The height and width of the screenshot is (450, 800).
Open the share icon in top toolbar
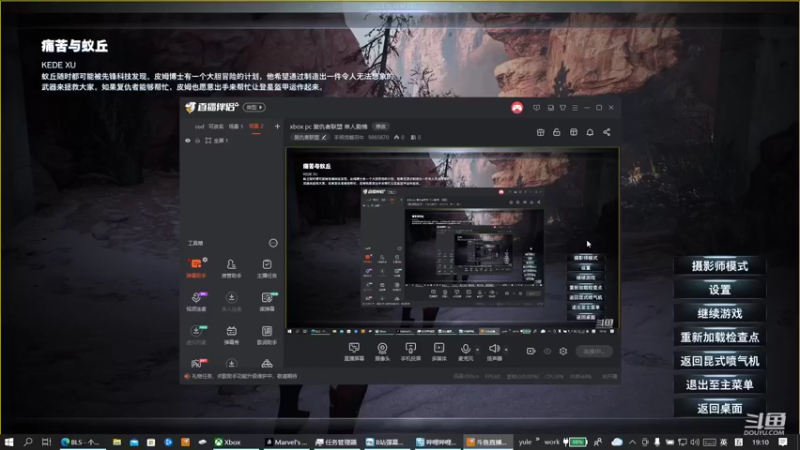607,132
